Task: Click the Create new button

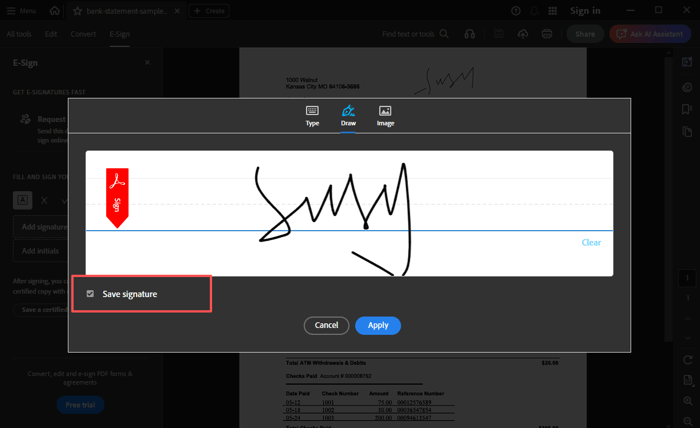Action: coord(209,11)
